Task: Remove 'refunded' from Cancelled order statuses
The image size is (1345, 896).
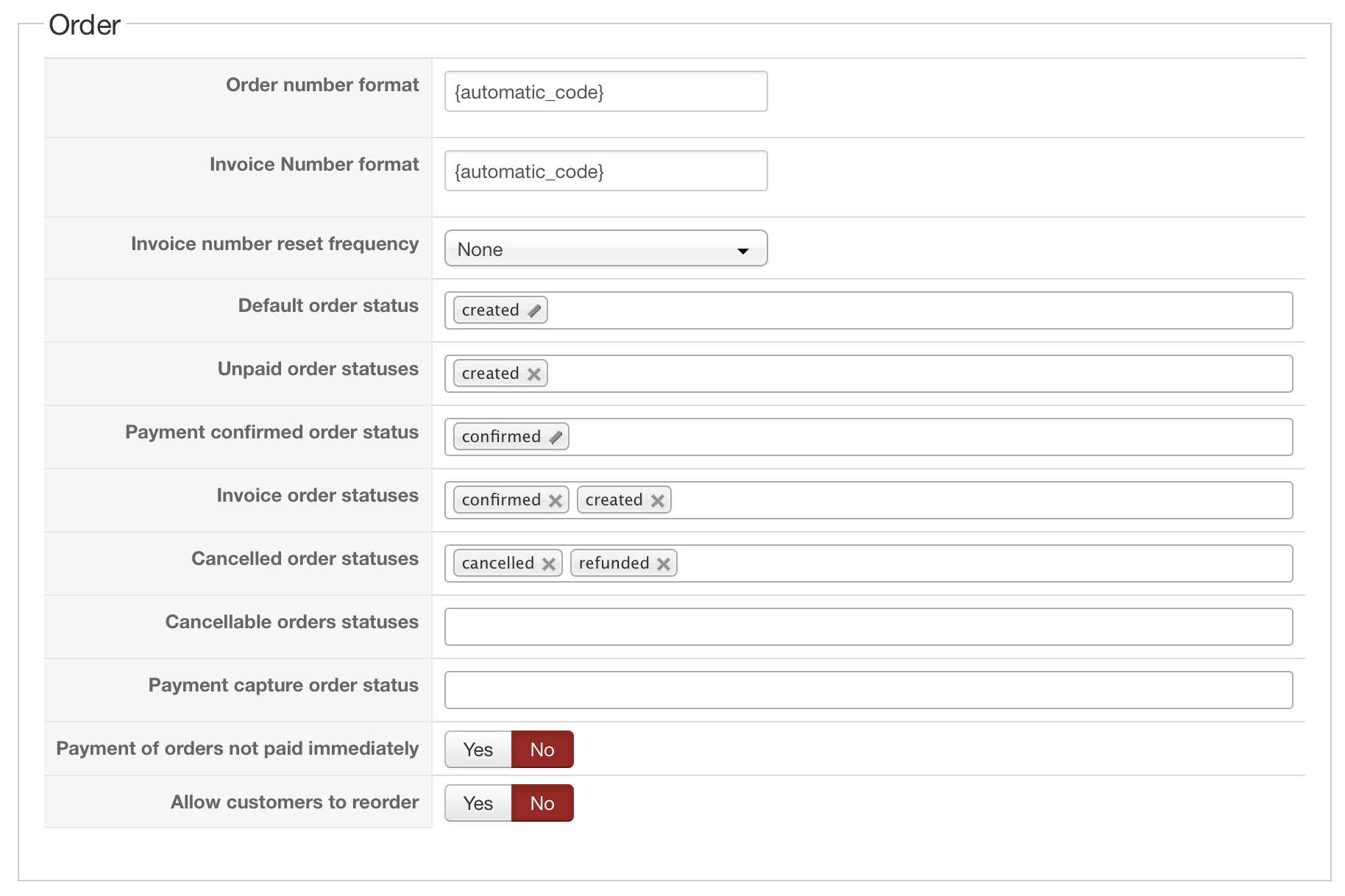Action: pos(664,563)
